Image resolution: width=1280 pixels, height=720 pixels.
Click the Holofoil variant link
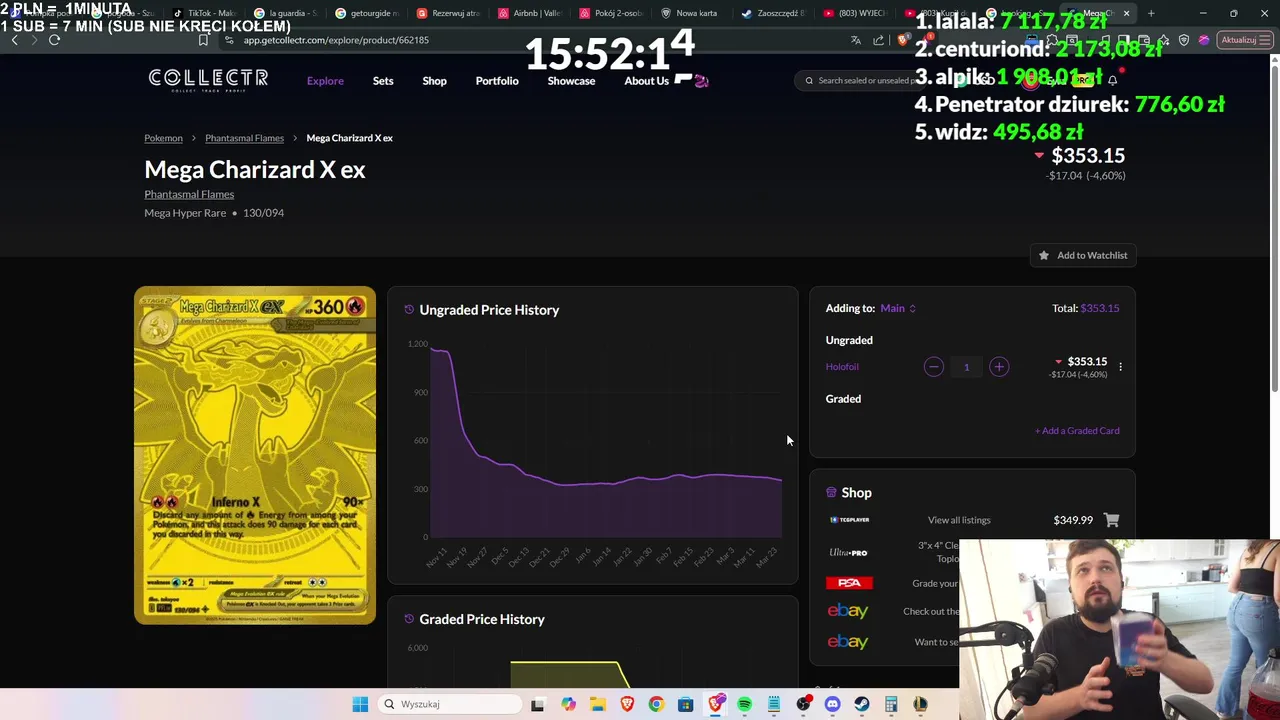click(842, 367)
